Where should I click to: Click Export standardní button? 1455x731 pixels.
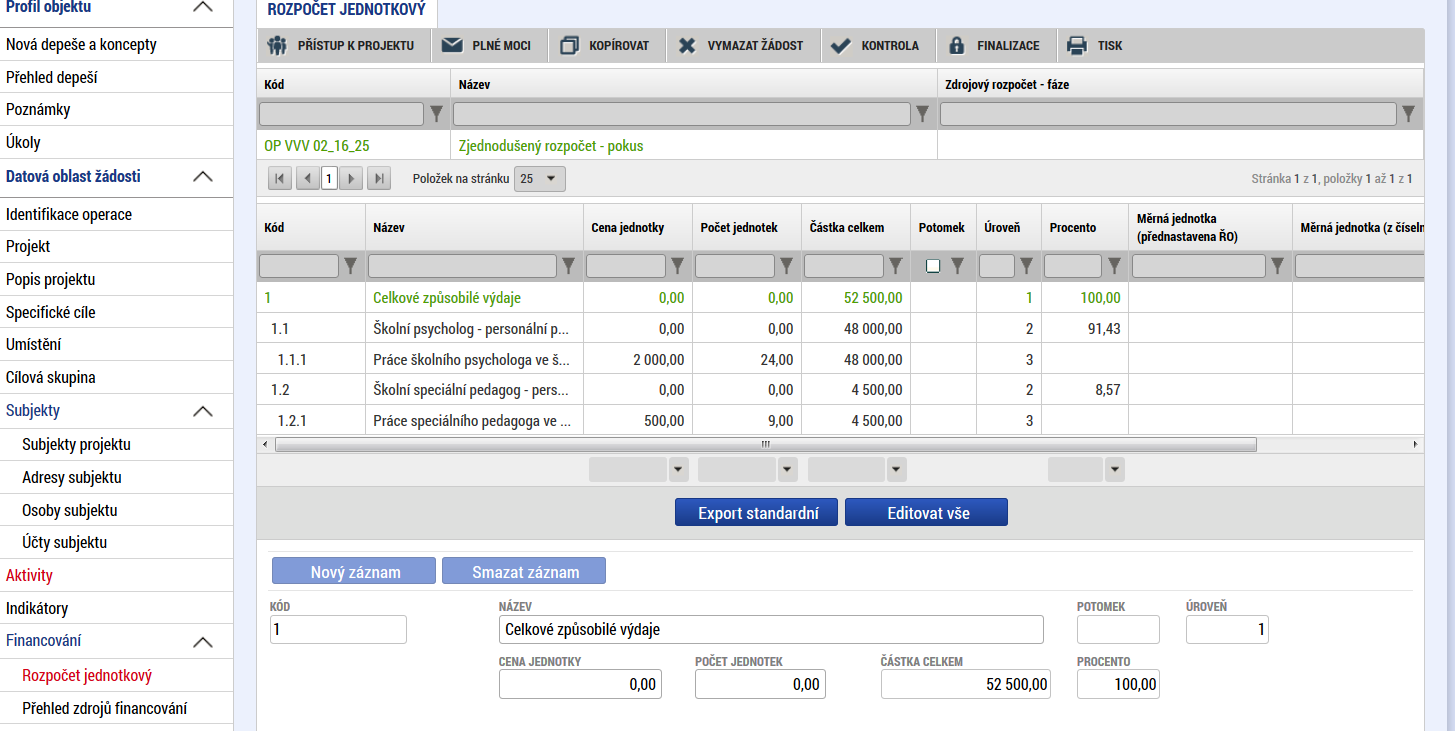[x=755, y=513]
